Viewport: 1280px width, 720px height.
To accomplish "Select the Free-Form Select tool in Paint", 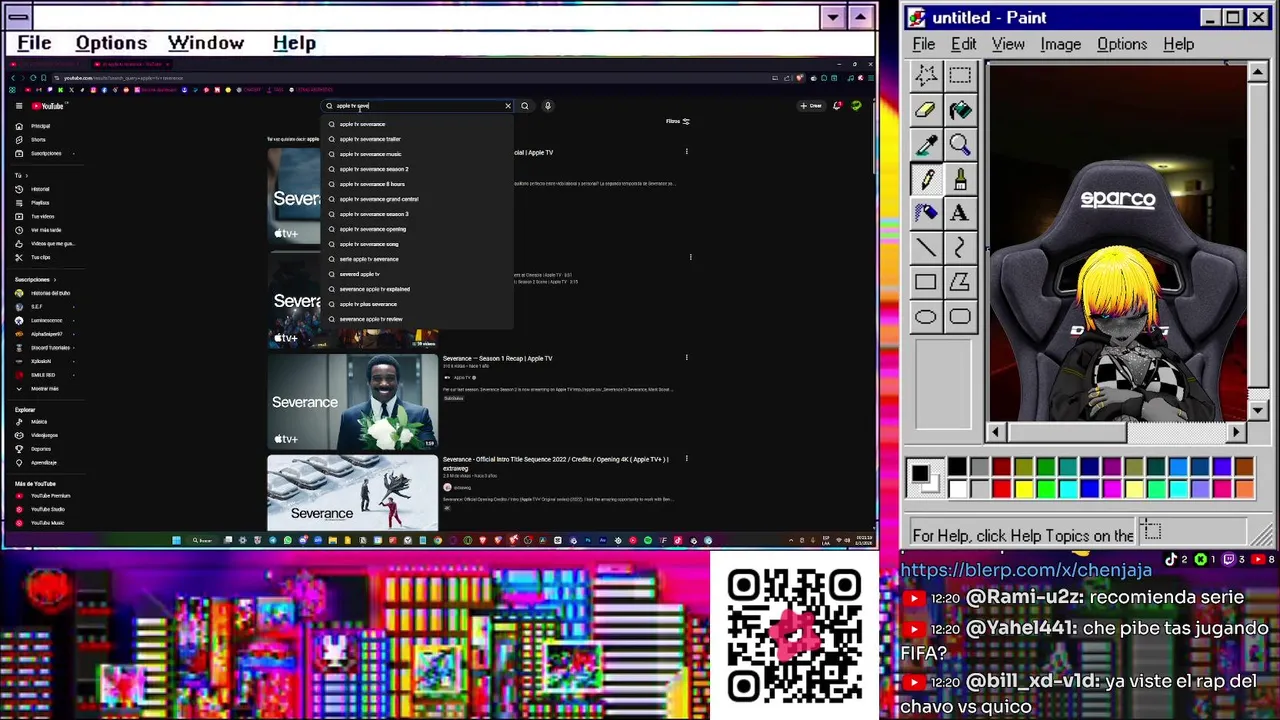I will pyautogui.click(x=926, y=75).
